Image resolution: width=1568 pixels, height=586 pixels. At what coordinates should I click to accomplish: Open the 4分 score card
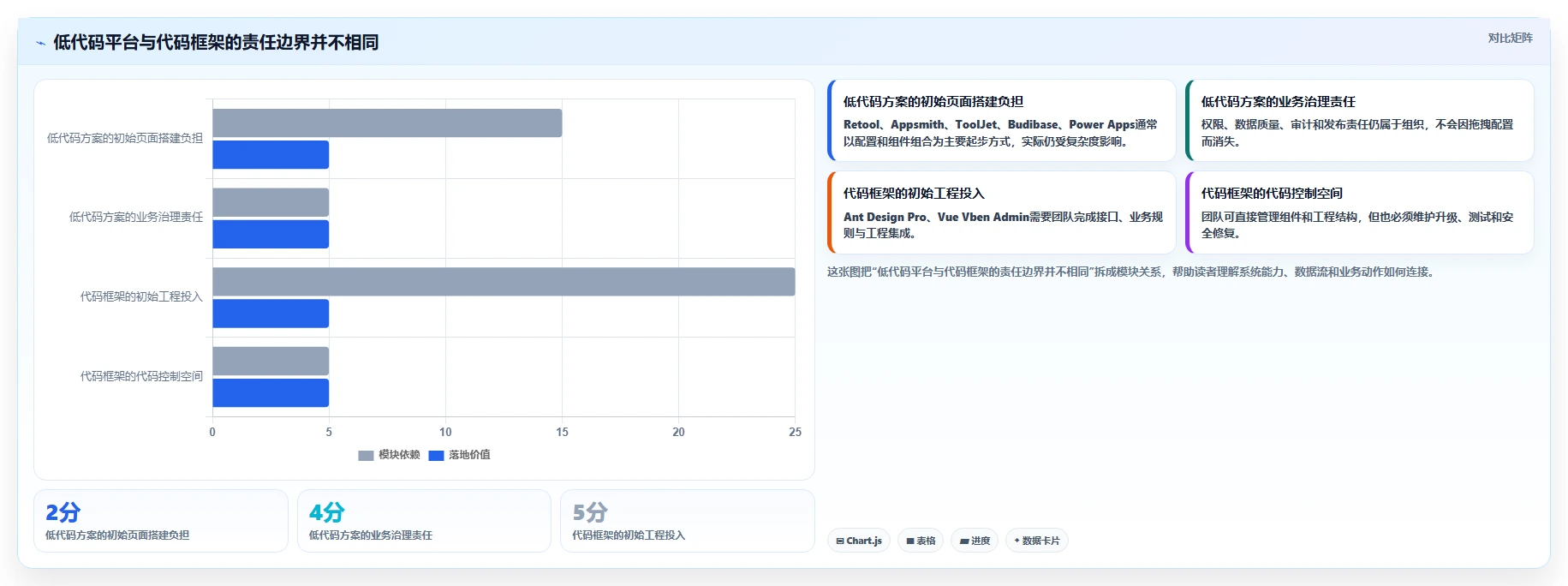[424, 521]
